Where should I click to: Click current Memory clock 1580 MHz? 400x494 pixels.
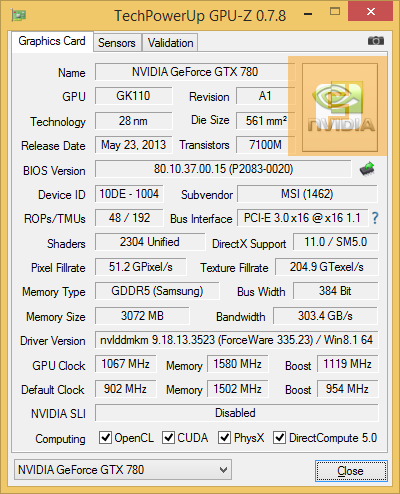(237, 364)
